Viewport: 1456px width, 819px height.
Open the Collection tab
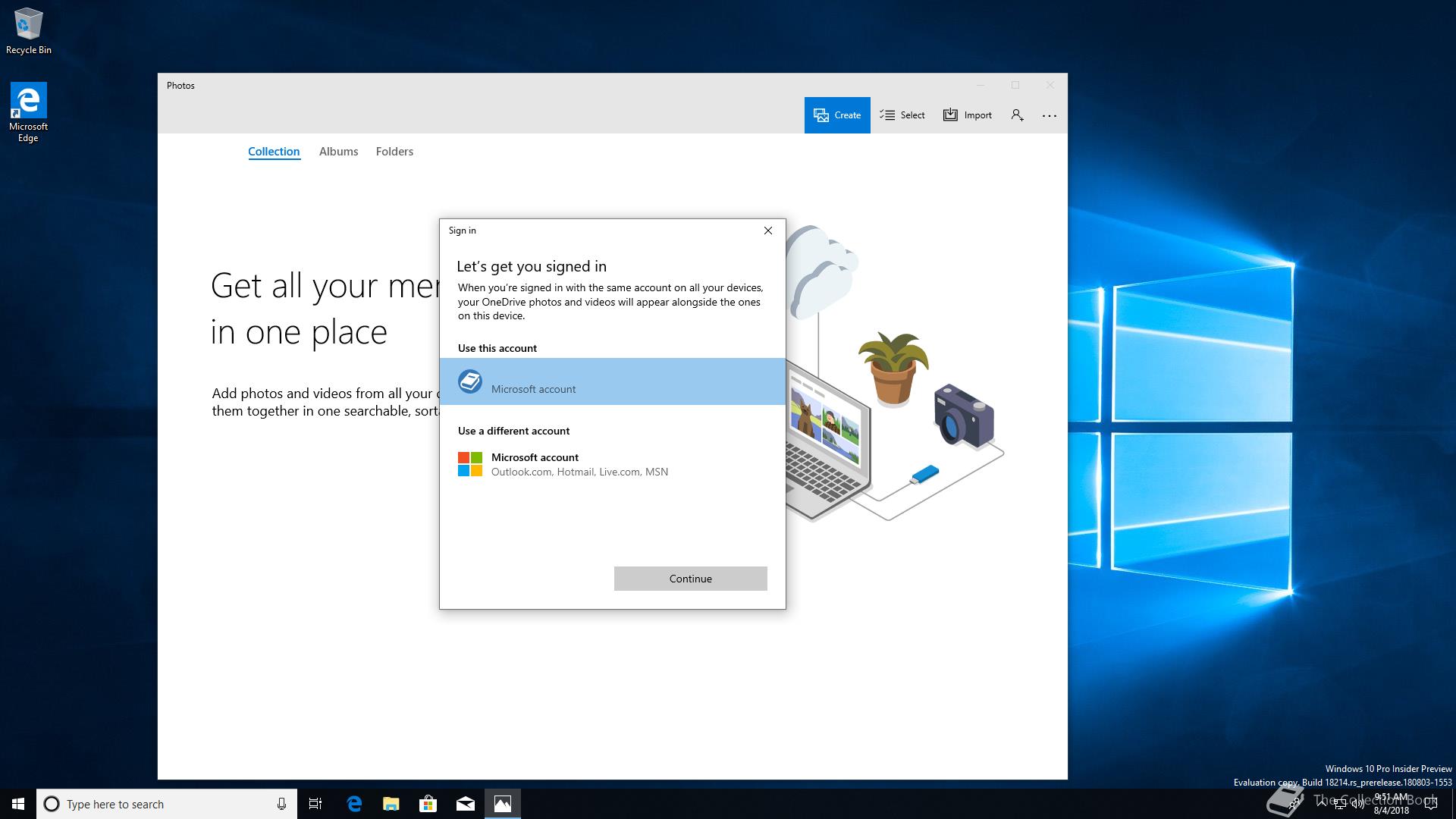pos(274,152)
